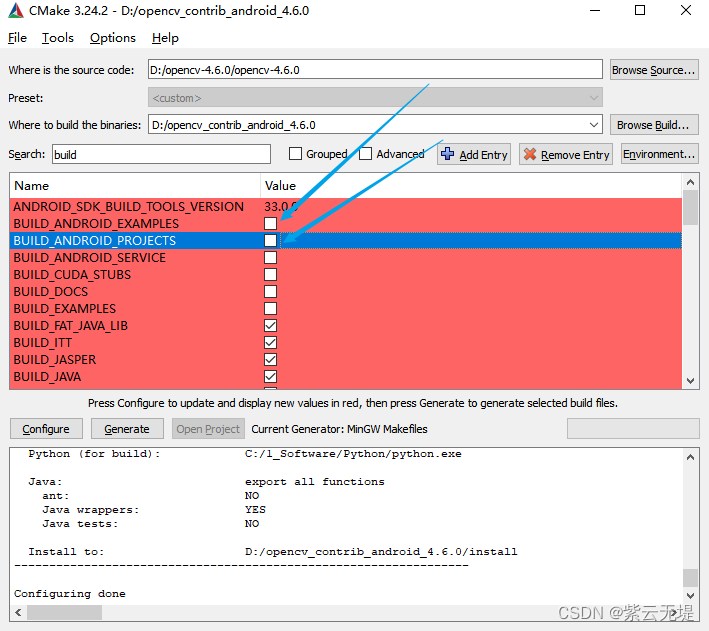Click the Value column header
Image resolution: width=709 pixels, height=631 pixels.
click(471, 185)
